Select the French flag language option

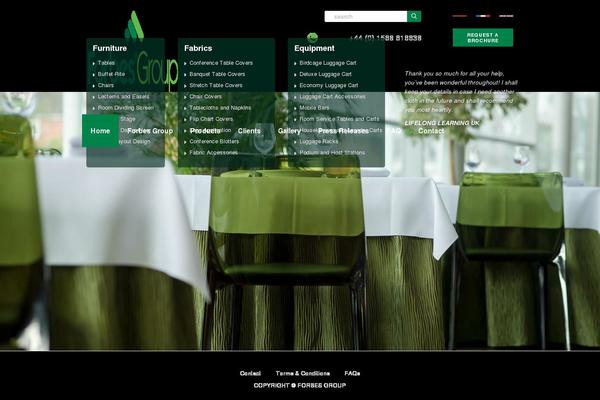(x=483, y=16)
